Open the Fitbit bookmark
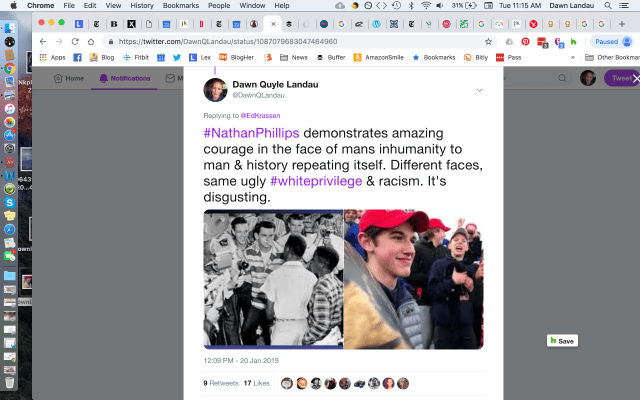This screenshot has height=400, width=640. click(x=136, y=58)
